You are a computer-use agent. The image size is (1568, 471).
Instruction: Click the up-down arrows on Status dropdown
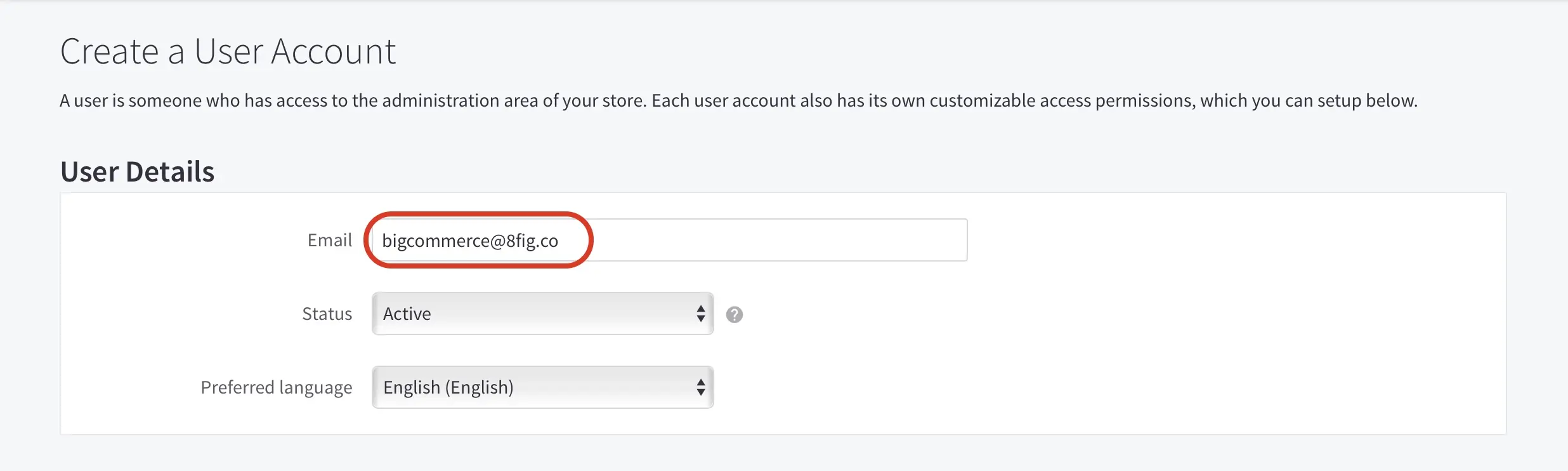click(x=700, y=314)
